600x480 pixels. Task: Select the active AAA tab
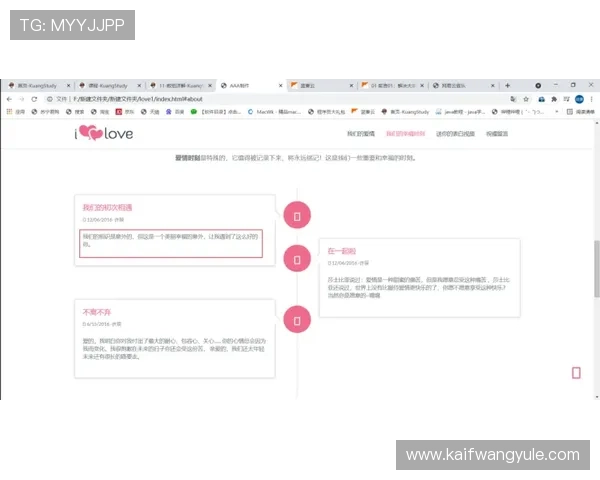point(251,85)
